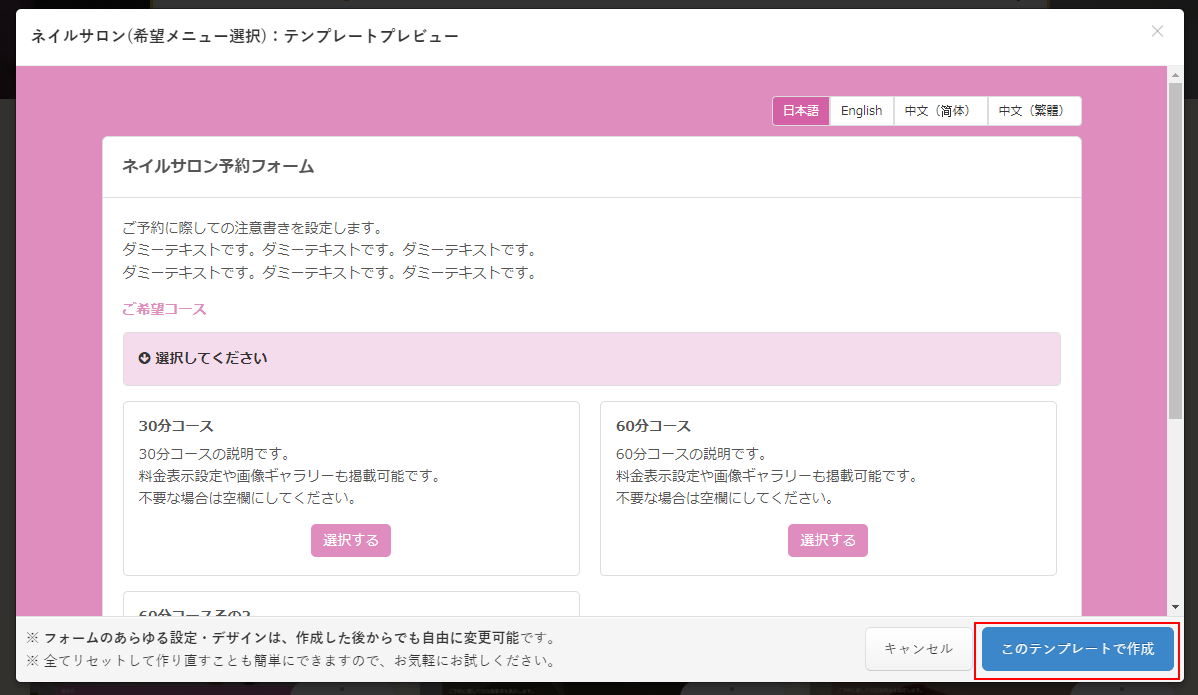Click the ネイルサロン予約フォーム form heading
Image resolution: width=1198 pixels, height=695 pixels.
coord(218,166)
